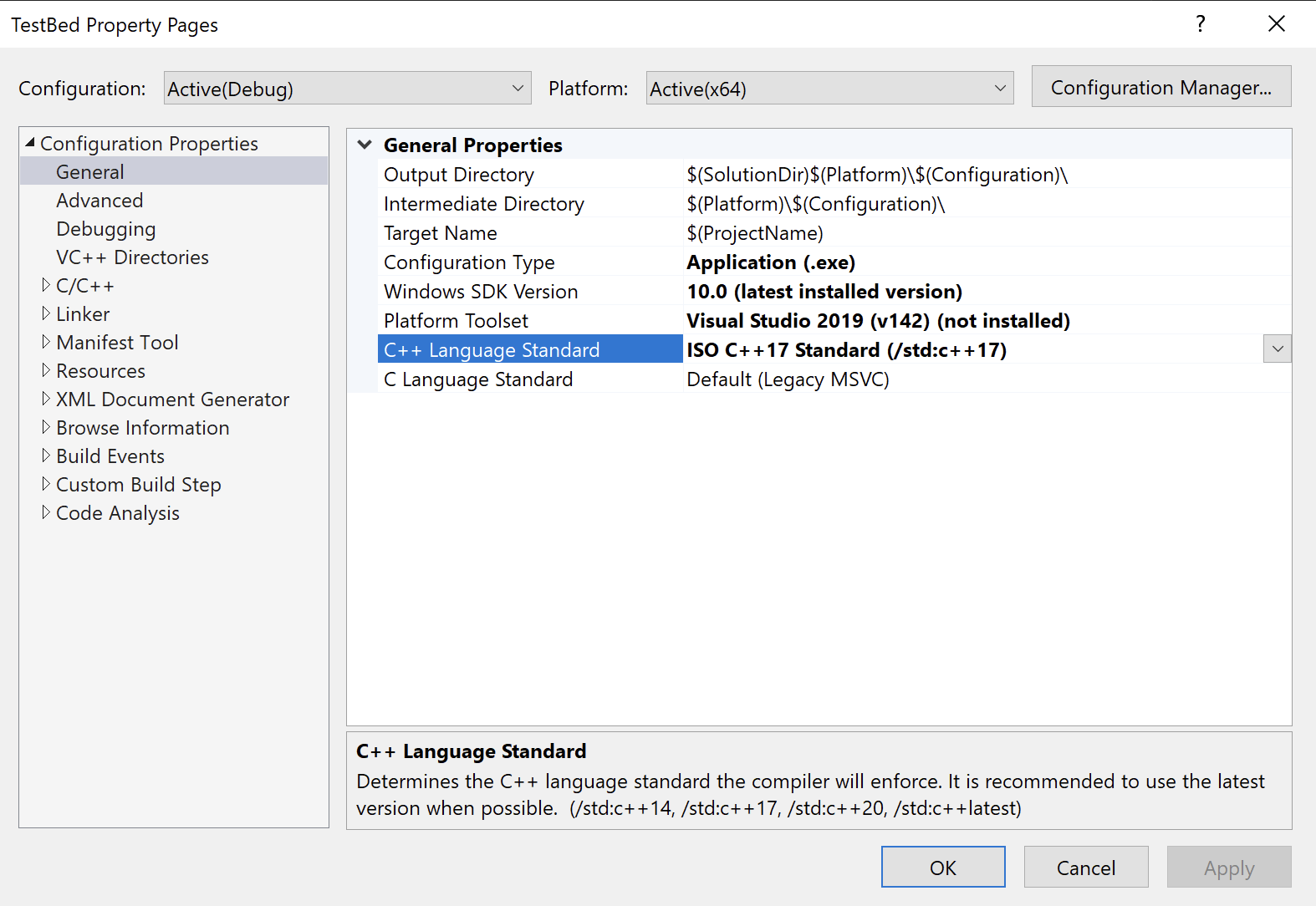
Task: Expand the Build Events node arrow
Action: [x=45, y=456]
